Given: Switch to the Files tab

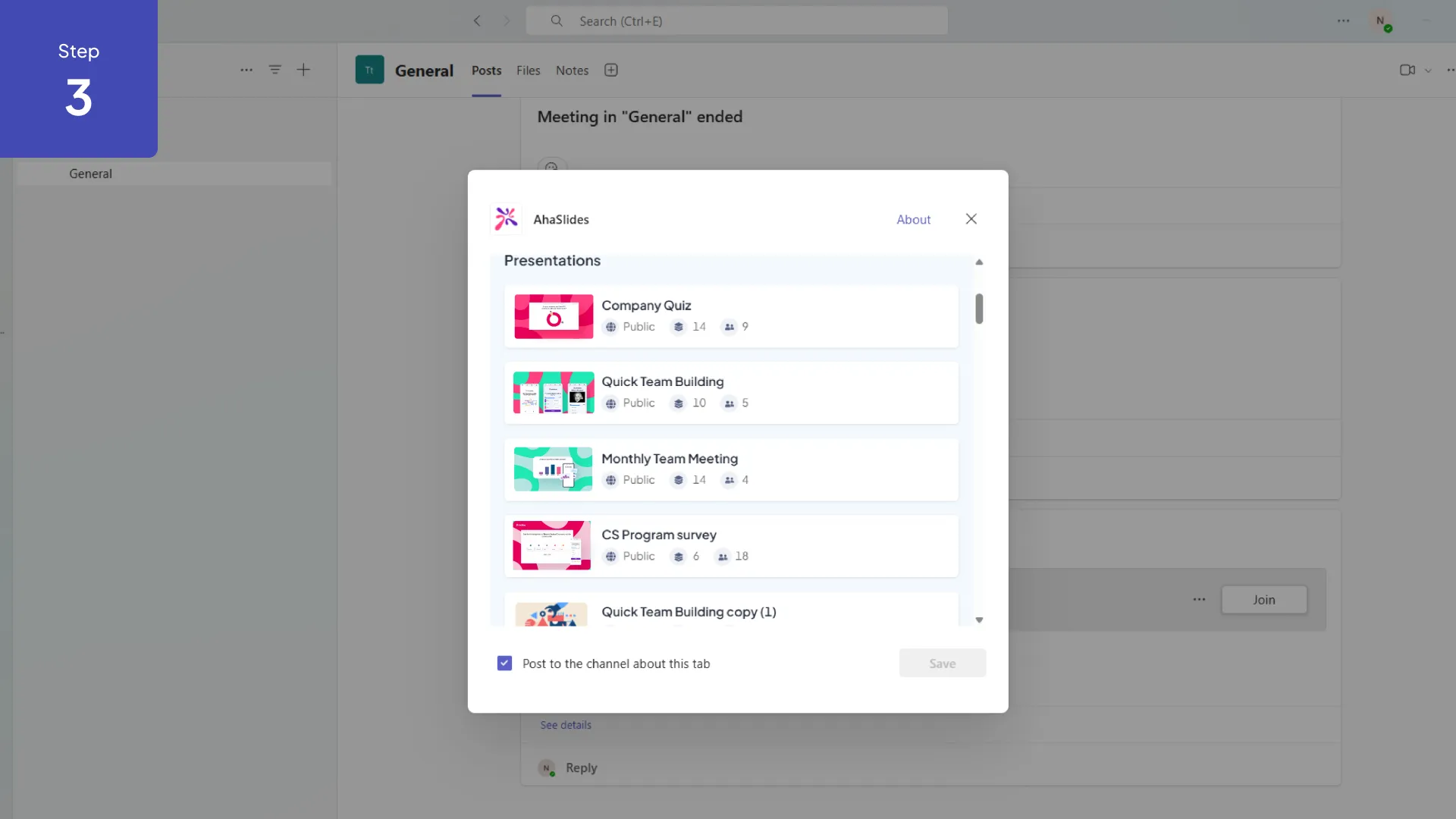Looking at the screenshot, I should pyautogui.click(x=528, y=71).
